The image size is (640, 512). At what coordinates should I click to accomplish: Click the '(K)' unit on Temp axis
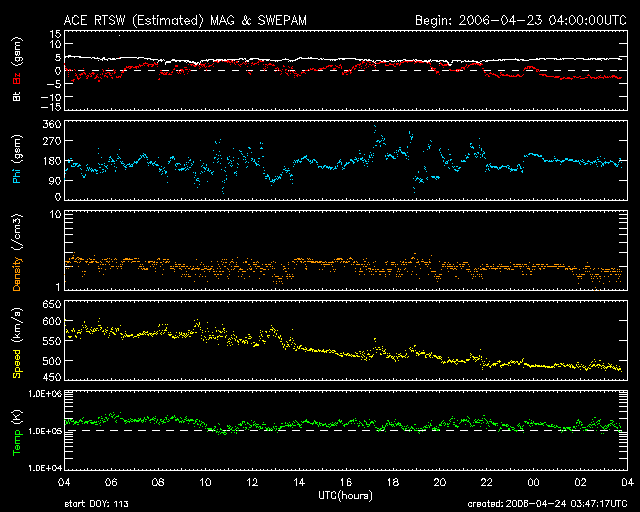point(17,417)
